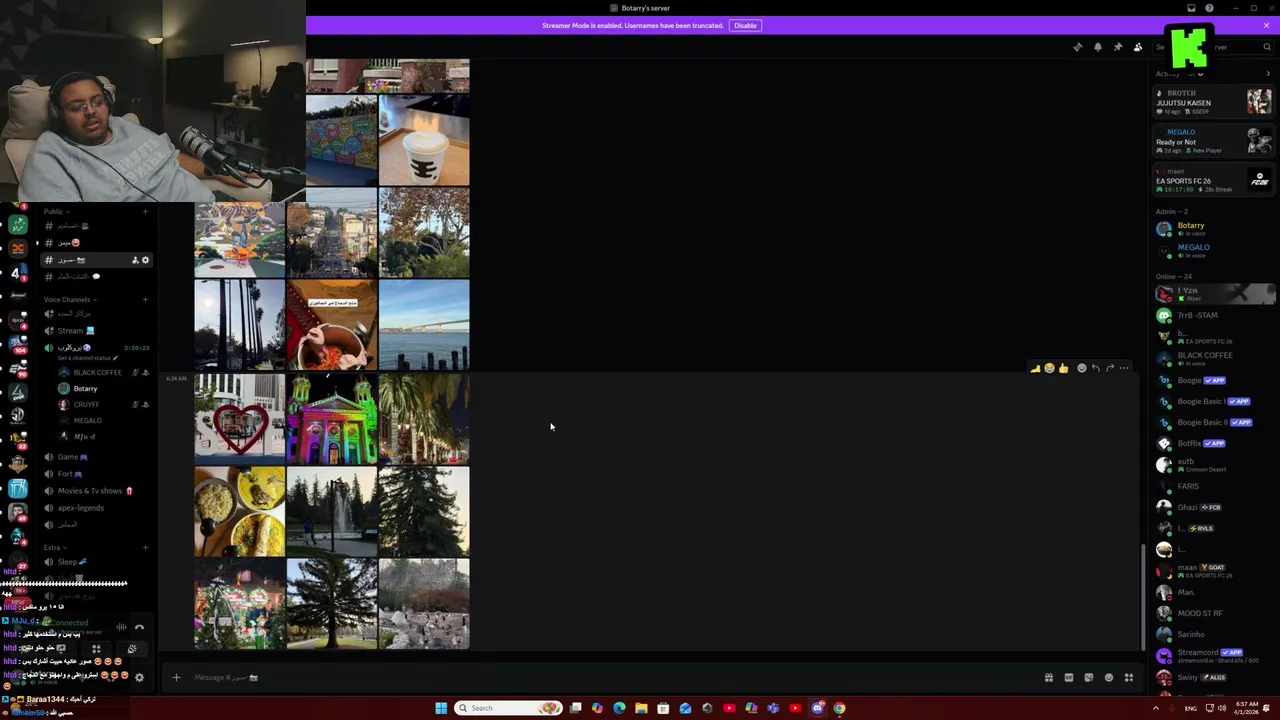The height and width of the screenshot is (720, 1280).
Task: Open emoji picker in message bar
Action: 1108,677
